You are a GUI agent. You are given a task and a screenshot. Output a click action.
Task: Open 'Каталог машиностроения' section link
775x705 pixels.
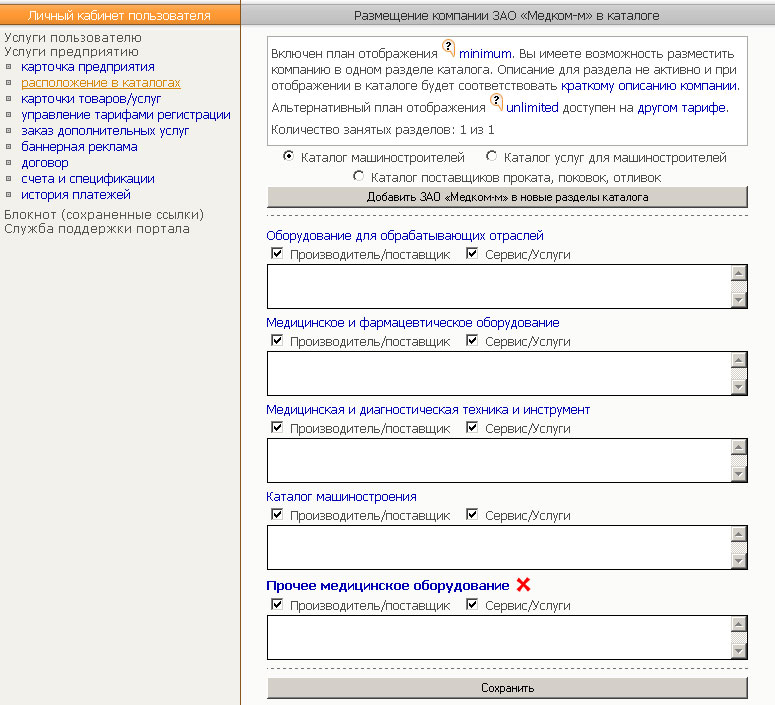(x=341, y=496)
